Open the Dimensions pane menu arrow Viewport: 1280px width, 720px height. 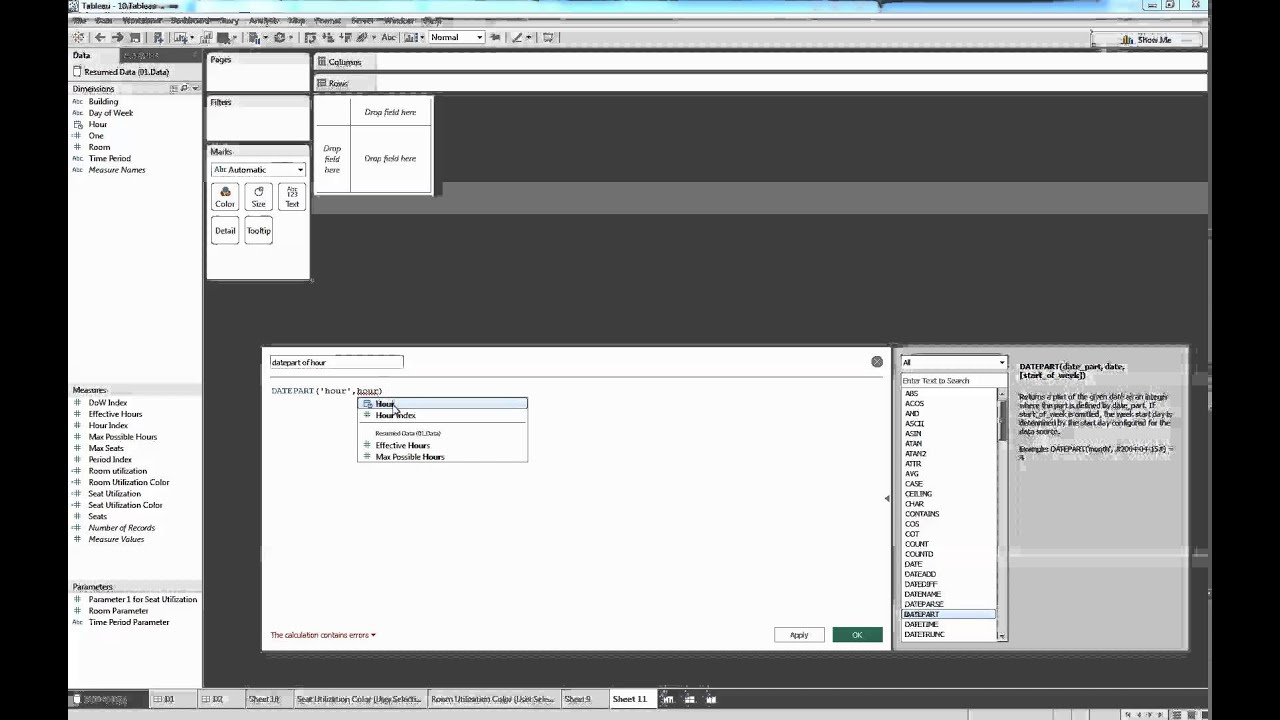(195, 89)
